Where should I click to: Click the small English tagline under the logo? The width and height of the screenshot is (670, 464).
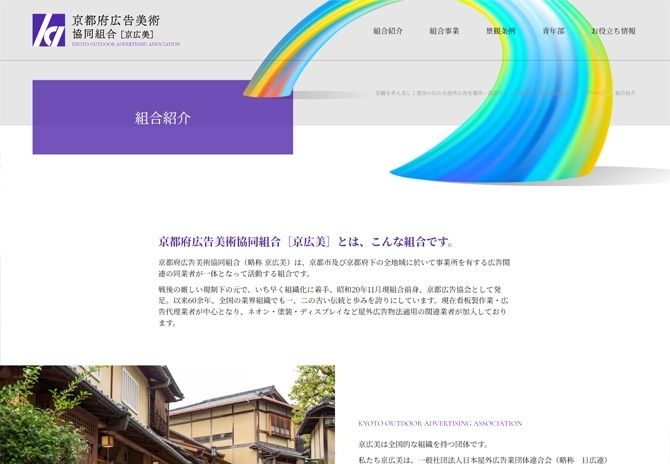click(125, 45)
